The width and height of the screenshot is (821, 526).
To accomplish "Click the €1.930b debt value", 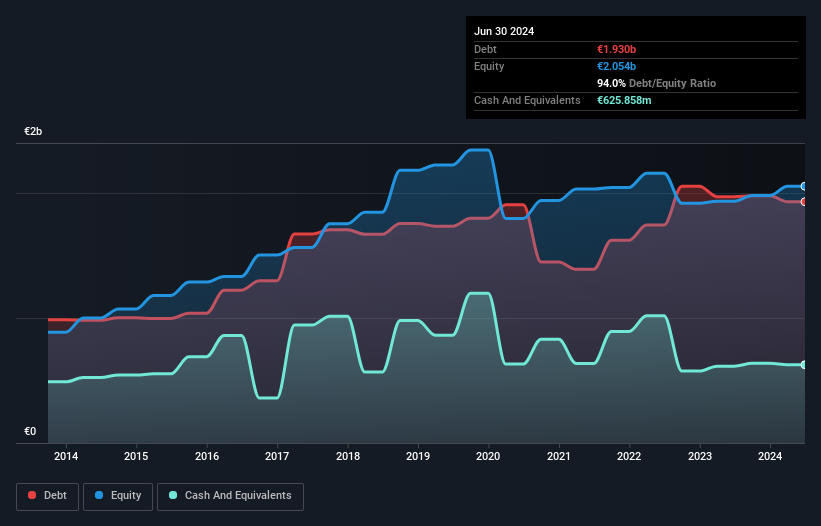I will point(616,49).
